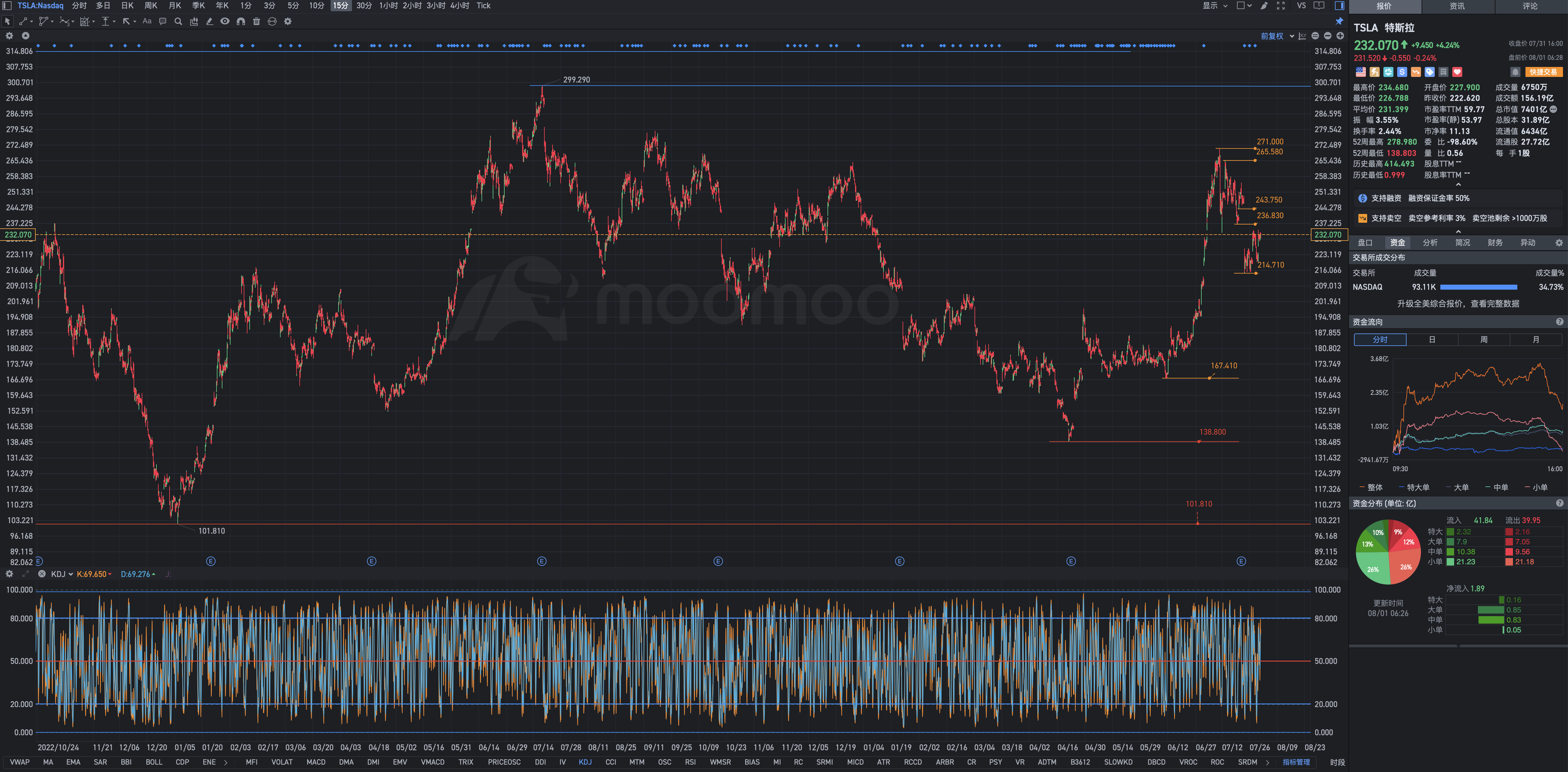Open 指标管理 indicator management

(1296, 762)
